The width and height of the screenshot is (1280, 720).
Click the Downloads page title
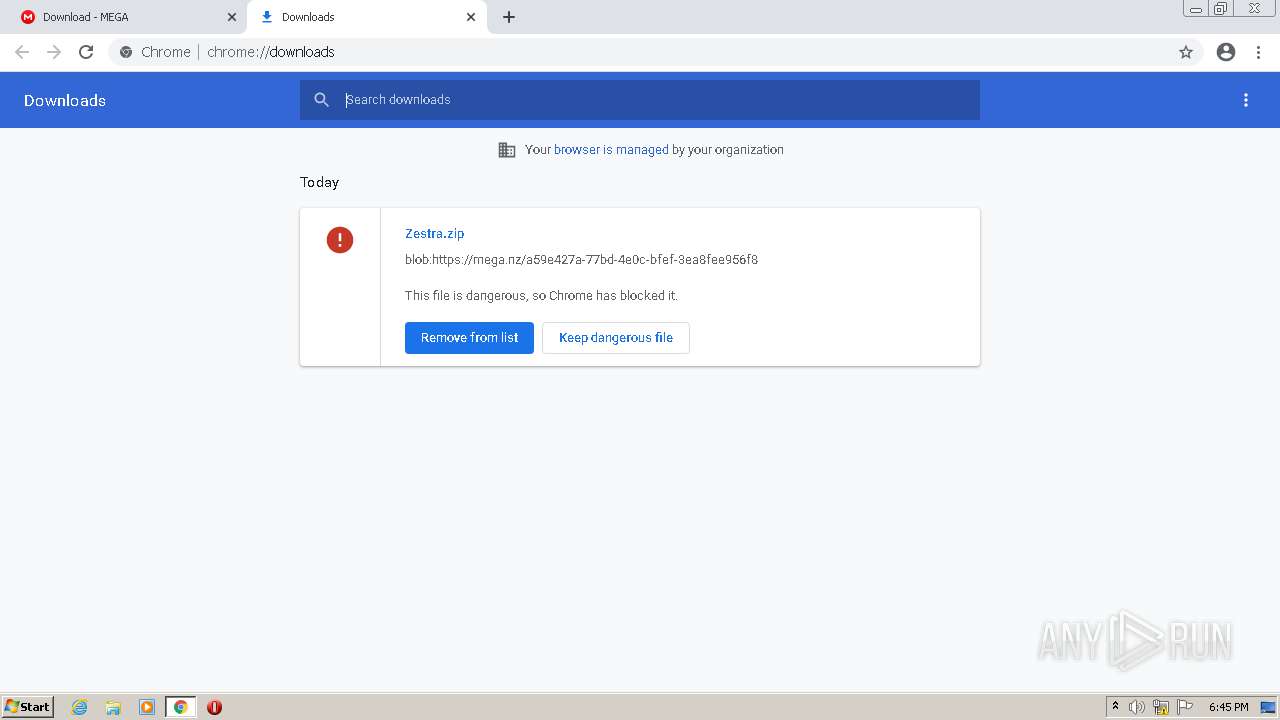coord(65,100)
